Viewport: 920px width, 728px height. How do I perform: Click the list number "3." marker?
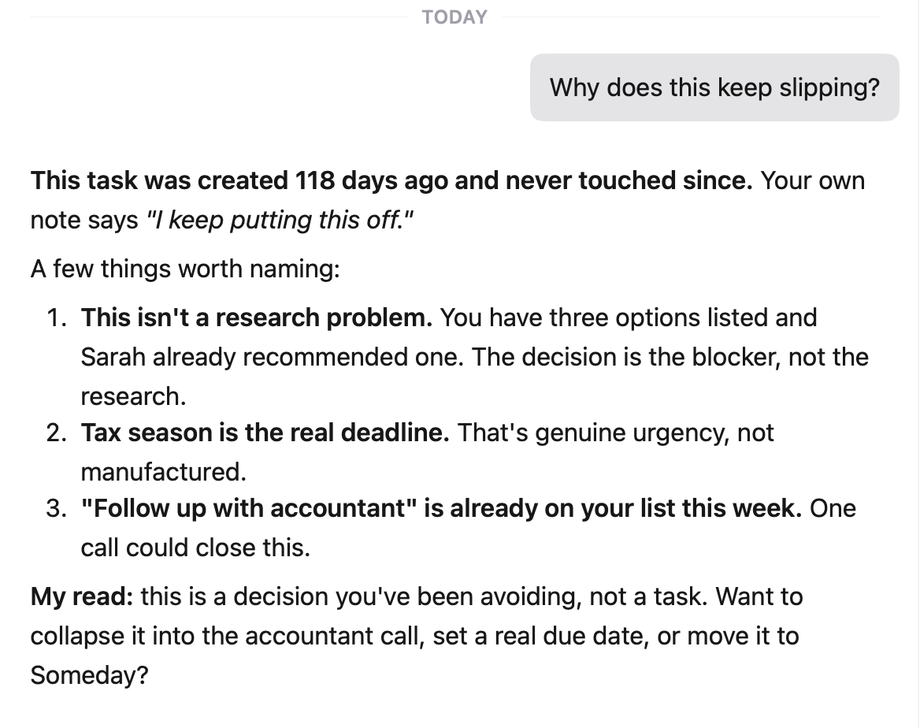point(57,508)
